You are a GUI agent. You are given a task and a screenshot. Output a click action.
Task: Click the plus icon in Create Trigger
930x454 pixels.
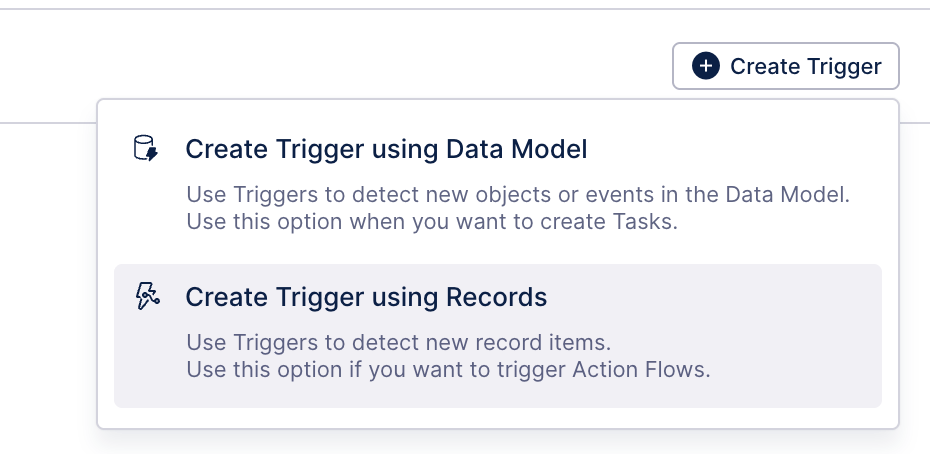click(705, 66)
